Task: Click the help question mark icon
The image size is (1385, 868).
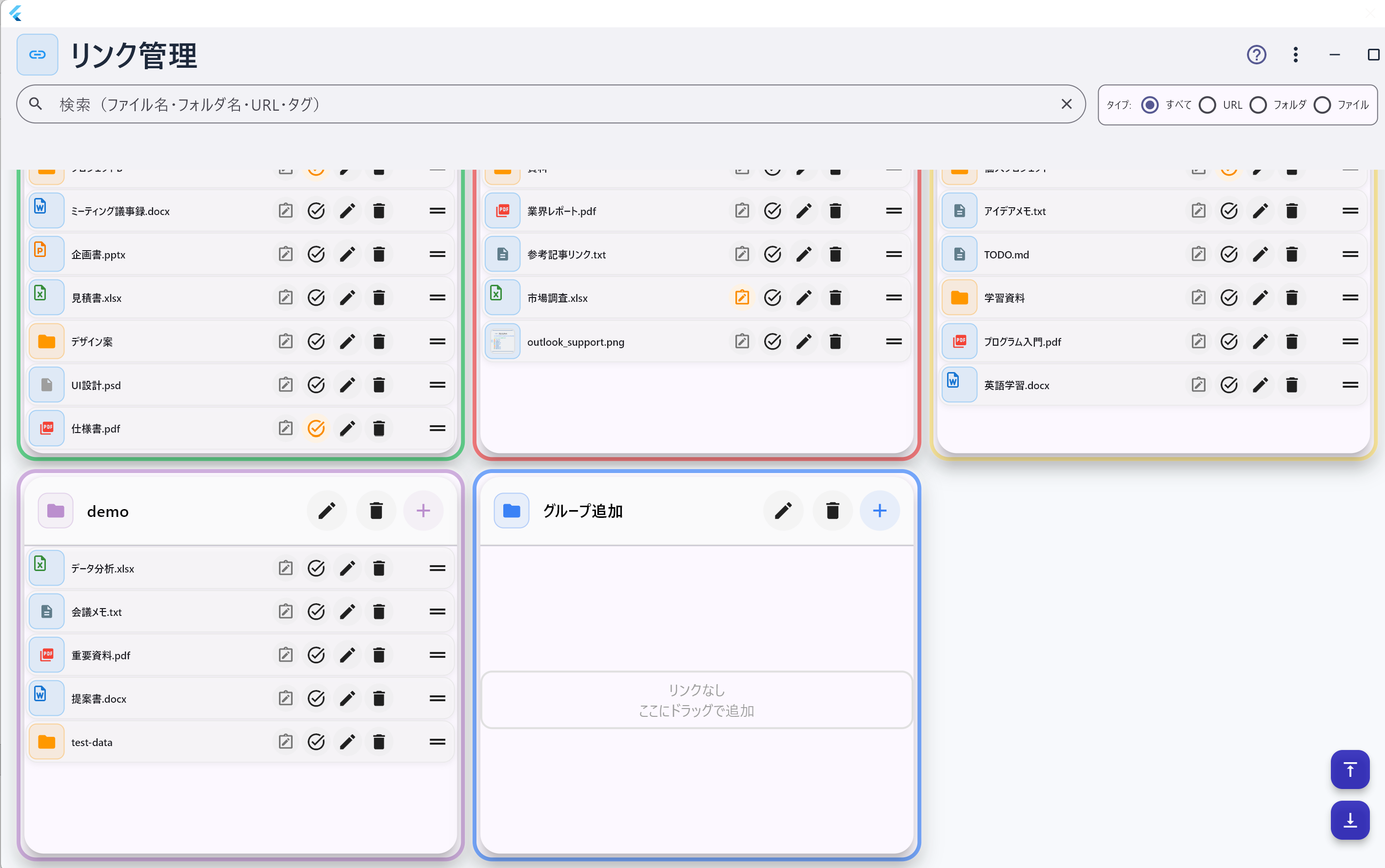Action: click(x=1256, y=55)
